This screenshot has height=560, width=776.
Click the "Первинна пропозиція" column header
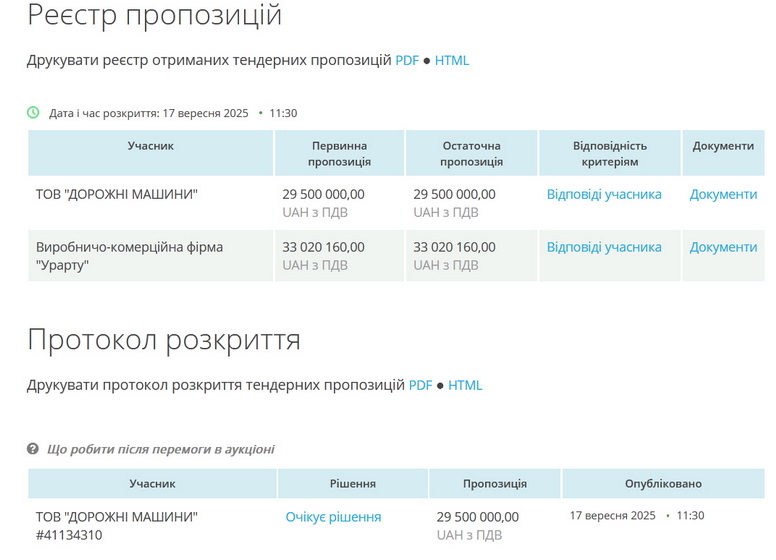click(x=339, y=153)
